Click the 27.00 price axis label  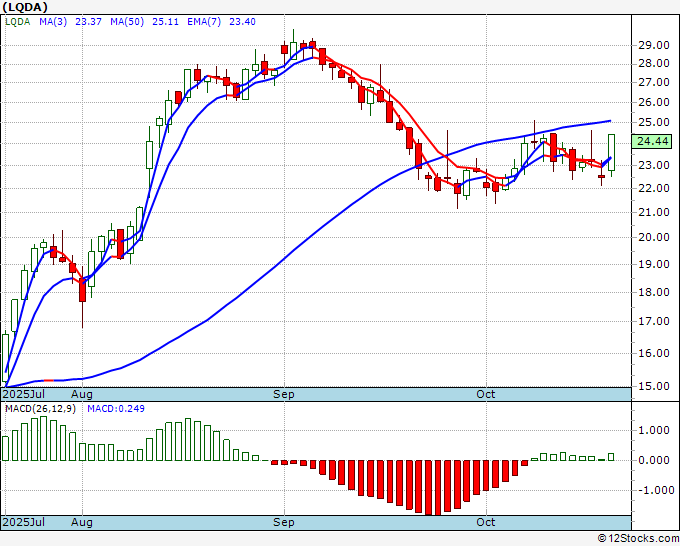point(654,82)
